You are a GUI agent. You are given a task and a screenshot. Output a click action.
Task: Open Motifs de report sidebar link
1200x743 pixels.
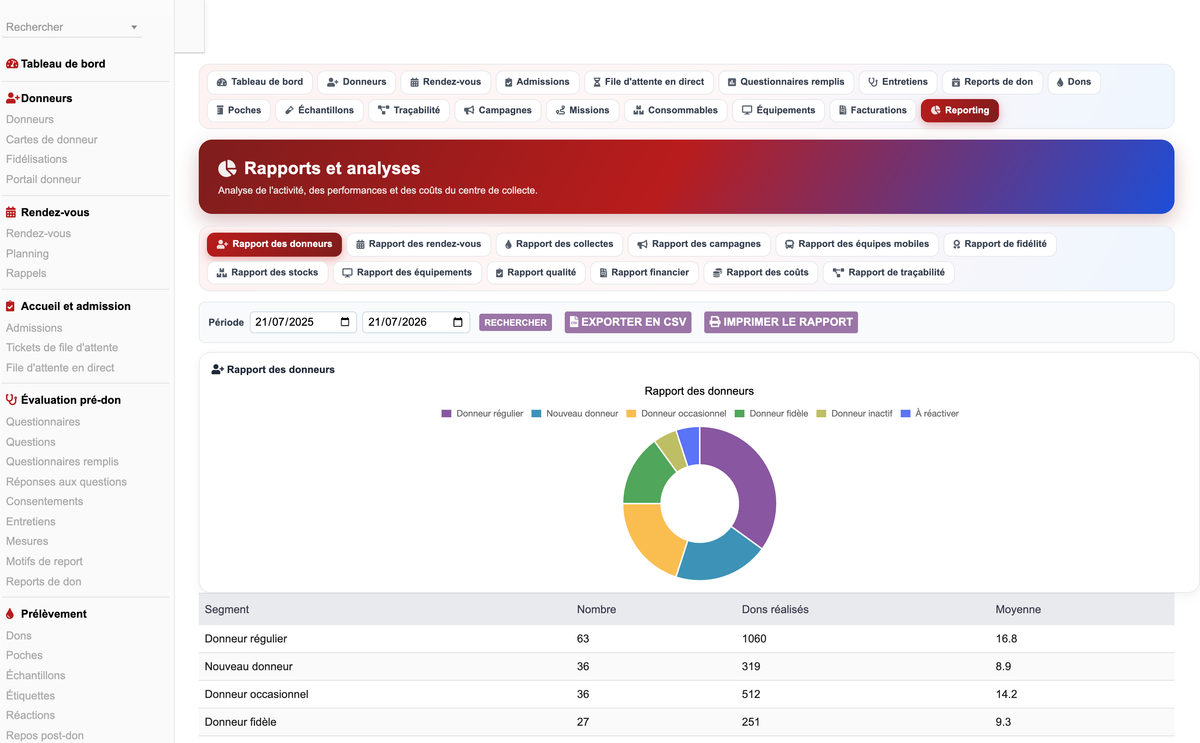pyautogui.click(x=45, y=562)
